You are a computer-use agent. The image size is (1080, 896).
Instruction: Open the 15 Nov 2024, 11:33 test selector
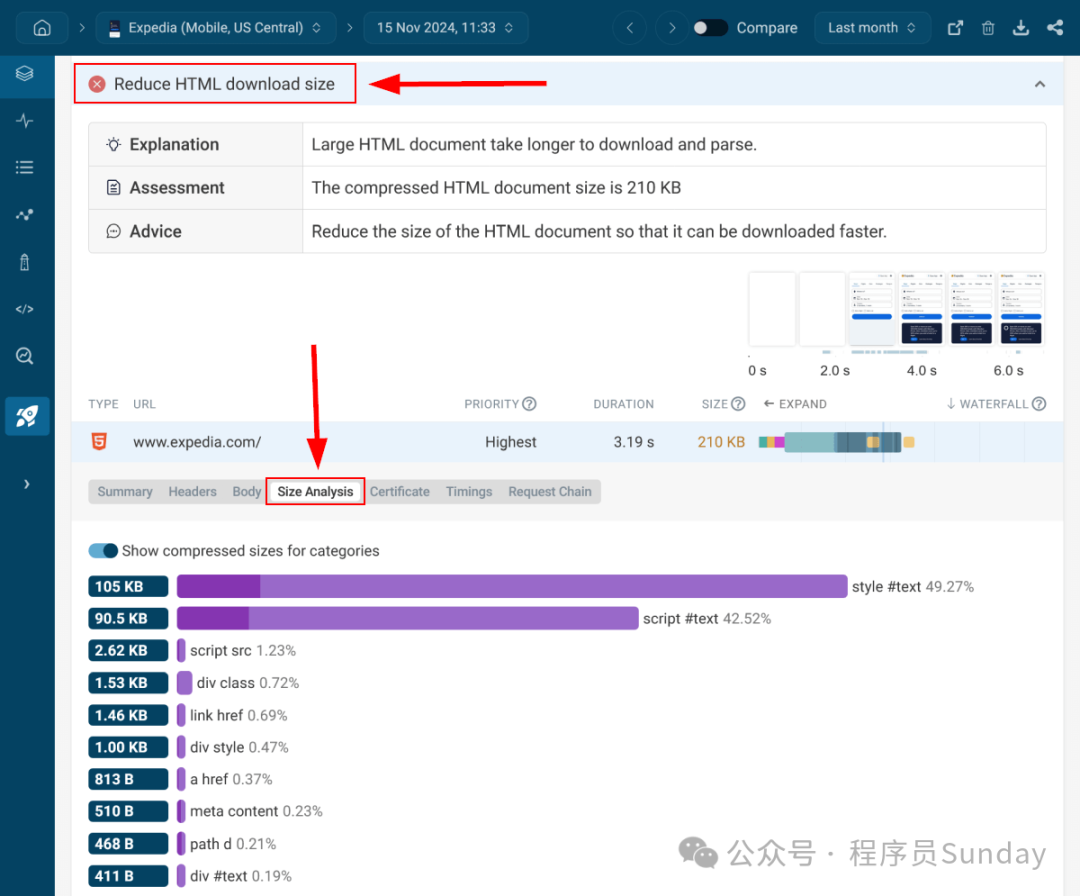coord(445,28)
